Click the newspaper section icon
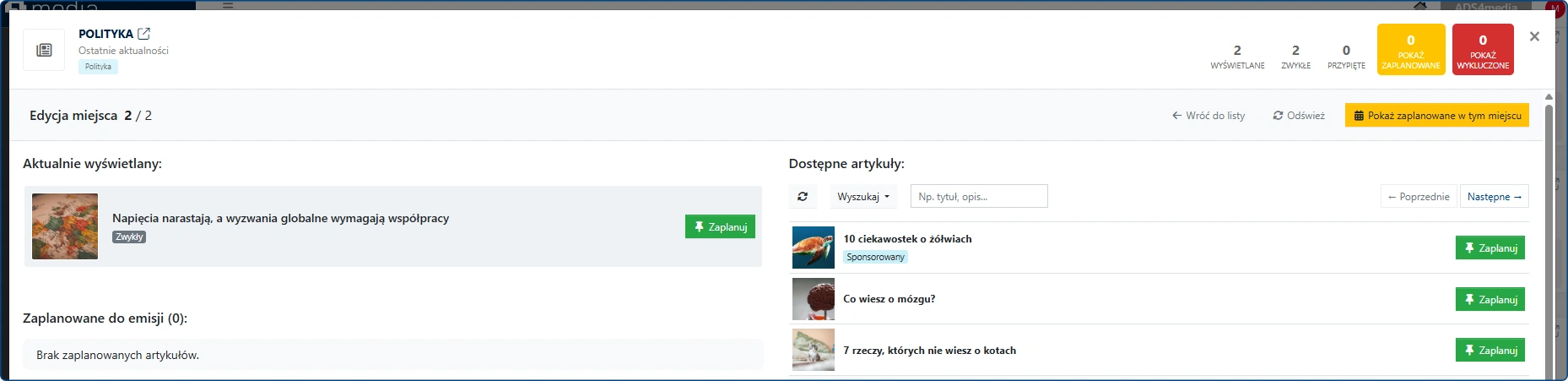This screenshot has width=1568, height=381. point(44,50)
